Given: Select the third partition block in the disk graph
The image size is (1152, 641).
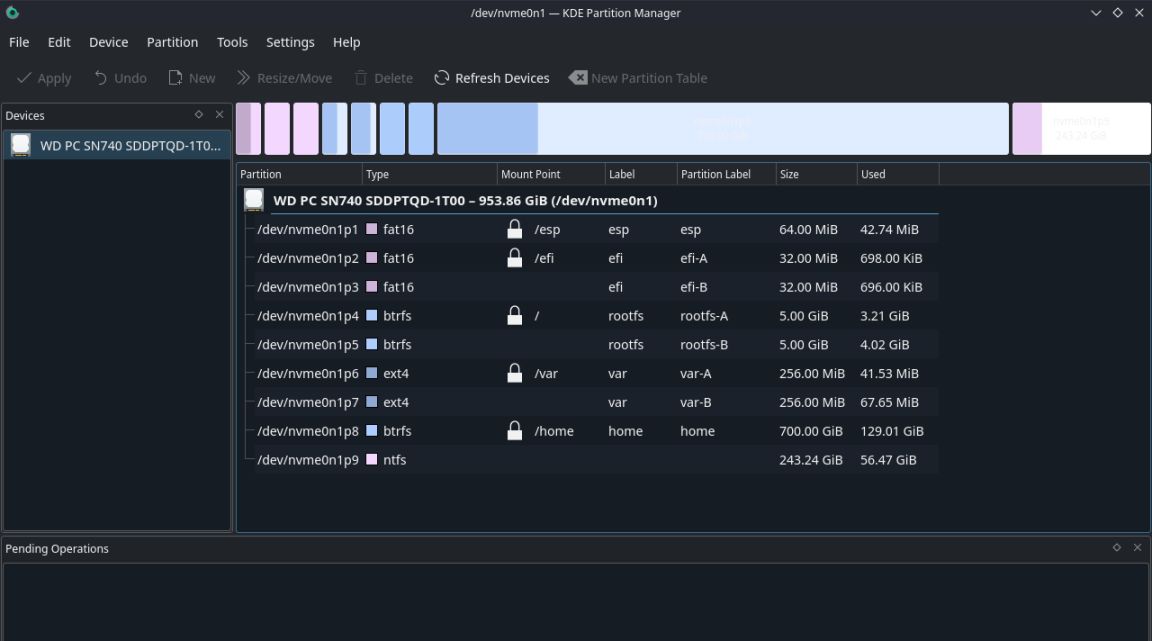Looking at the screenshot, I should click(x=306, y=129).
